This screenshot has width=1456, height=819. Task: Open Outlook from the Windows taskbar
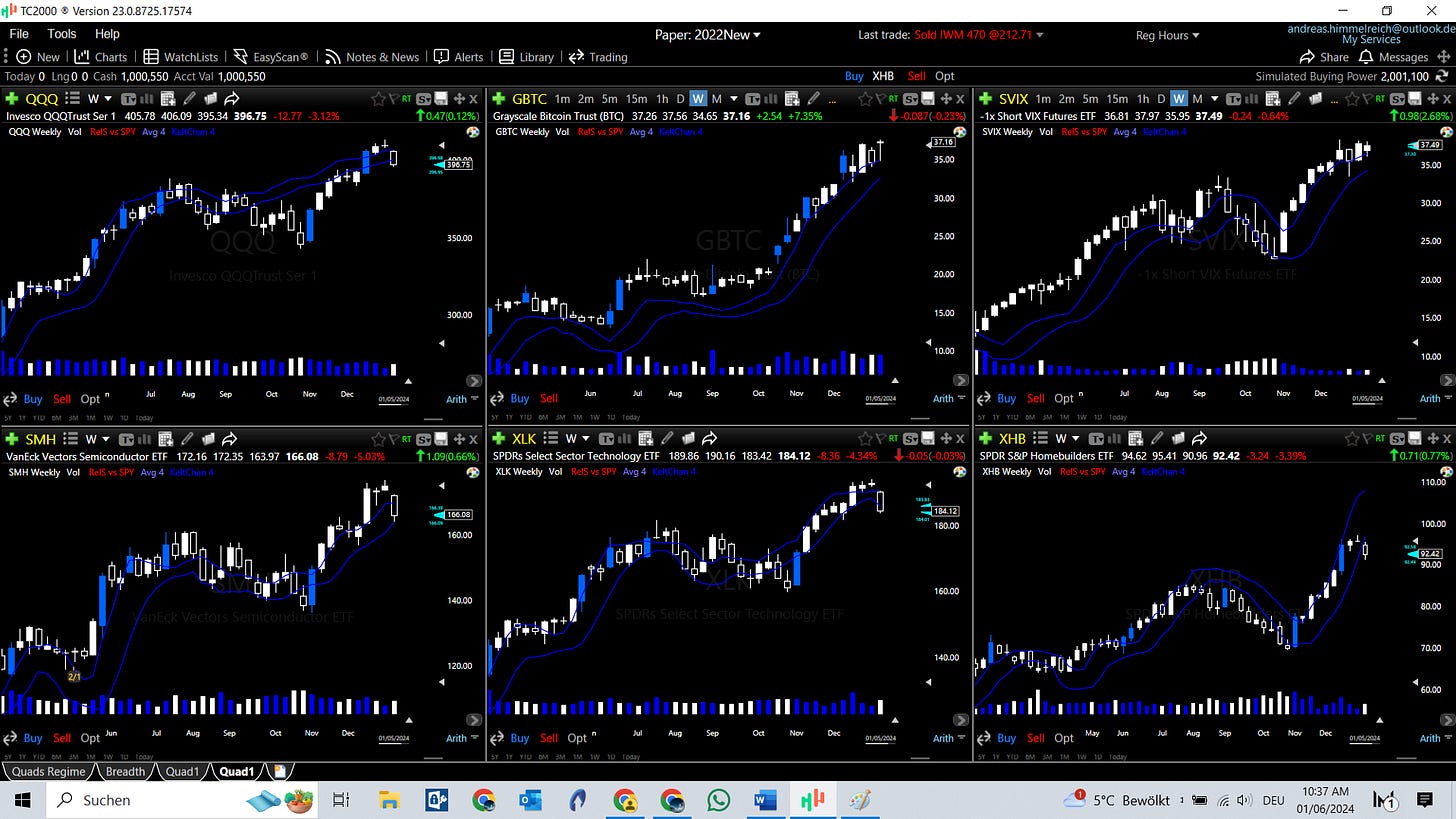point(529,800)
